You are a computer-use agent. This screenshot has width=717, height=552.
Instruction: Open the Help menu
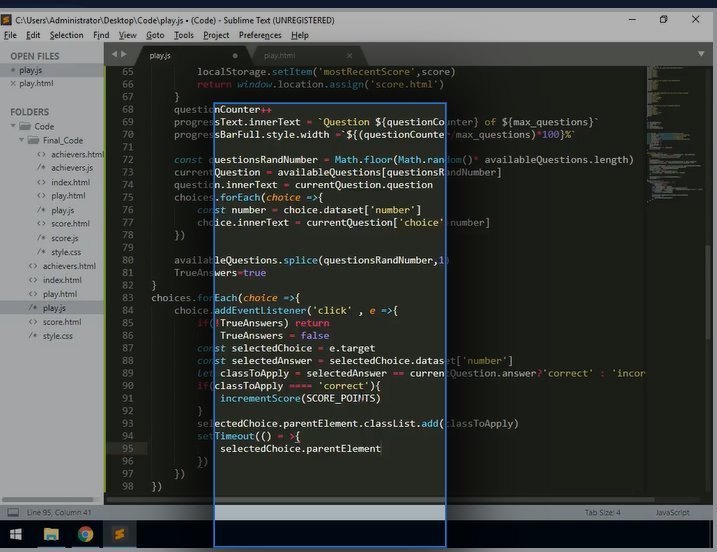(x=300, y=35)
